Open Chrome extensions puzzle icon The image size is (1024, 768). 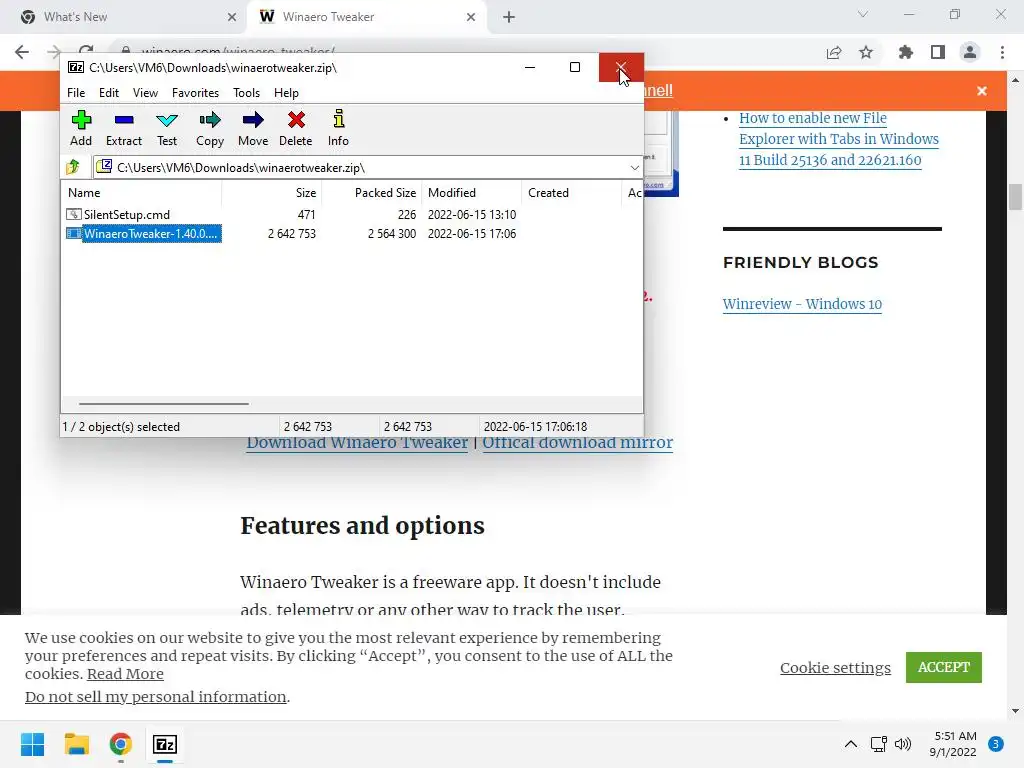click(905, 52)
